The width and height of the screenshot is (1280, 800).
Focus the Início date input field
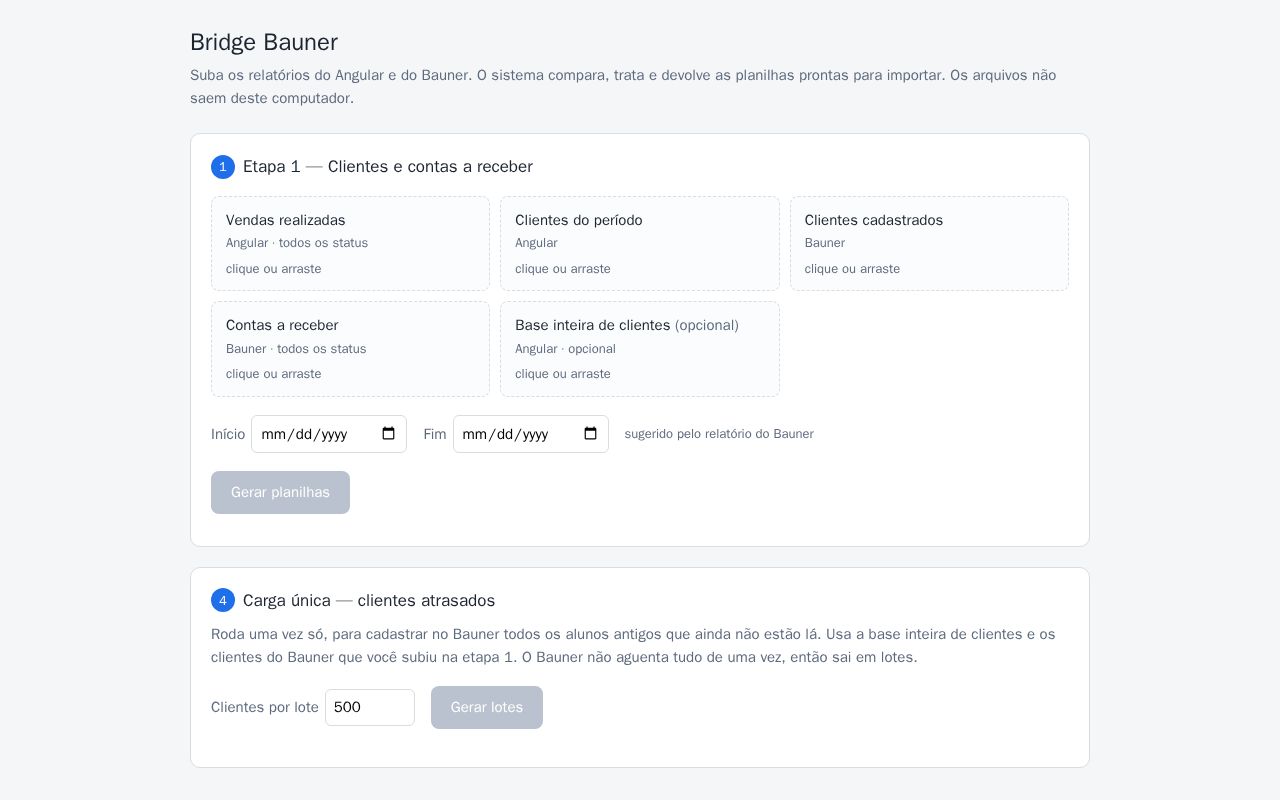(329, 434)
